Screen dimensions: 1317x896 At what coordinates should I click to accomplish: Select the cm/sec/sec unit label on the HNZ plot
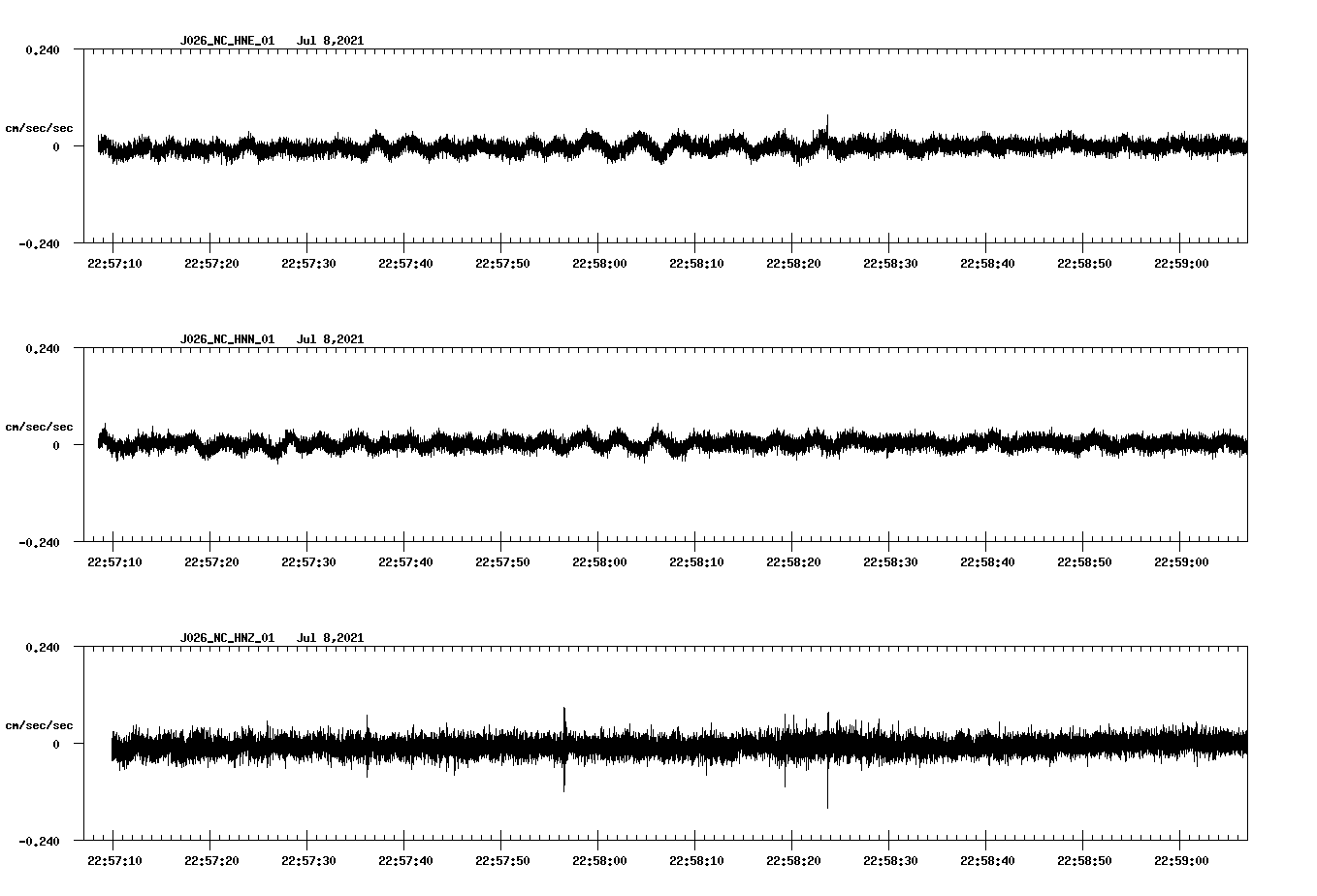click(39, 725)
